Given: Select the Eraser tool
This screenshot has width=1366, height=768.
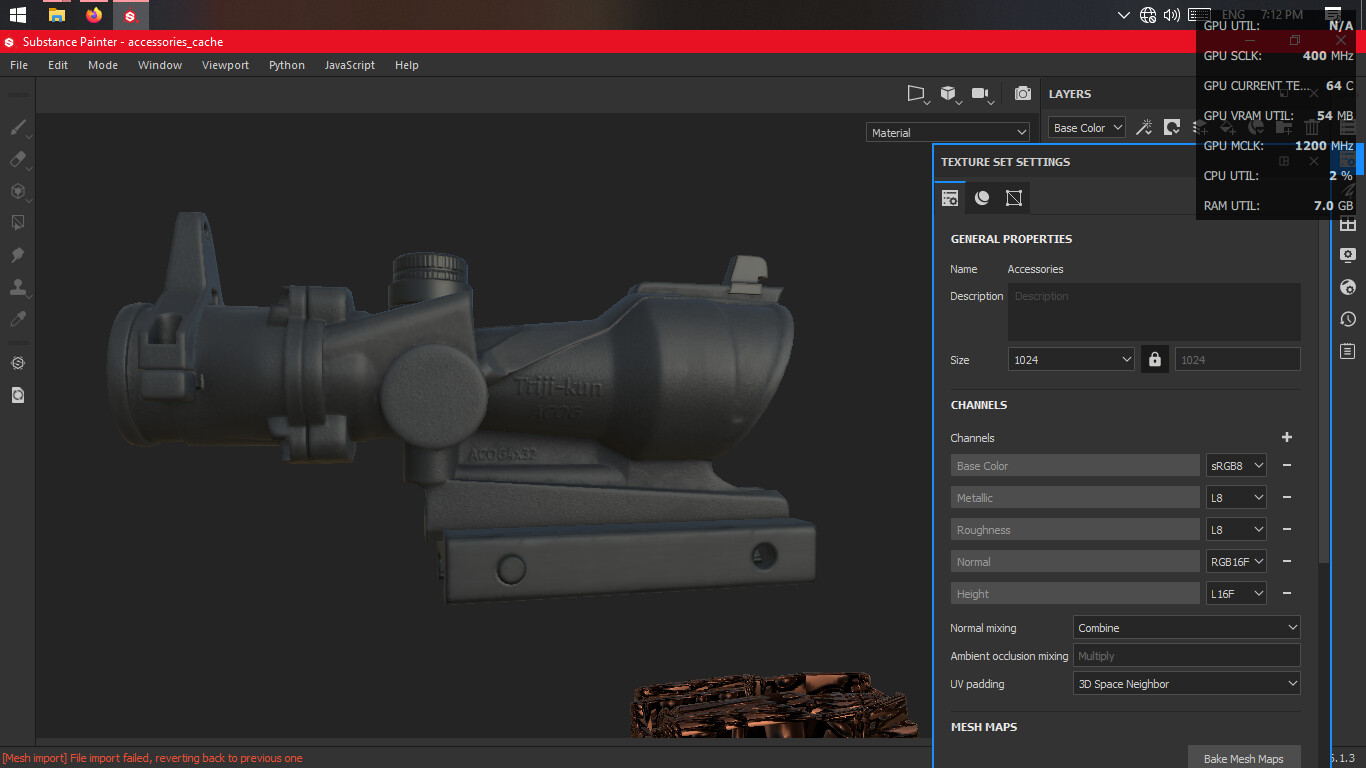Looking at the screenshot, I should coord(17,160).
